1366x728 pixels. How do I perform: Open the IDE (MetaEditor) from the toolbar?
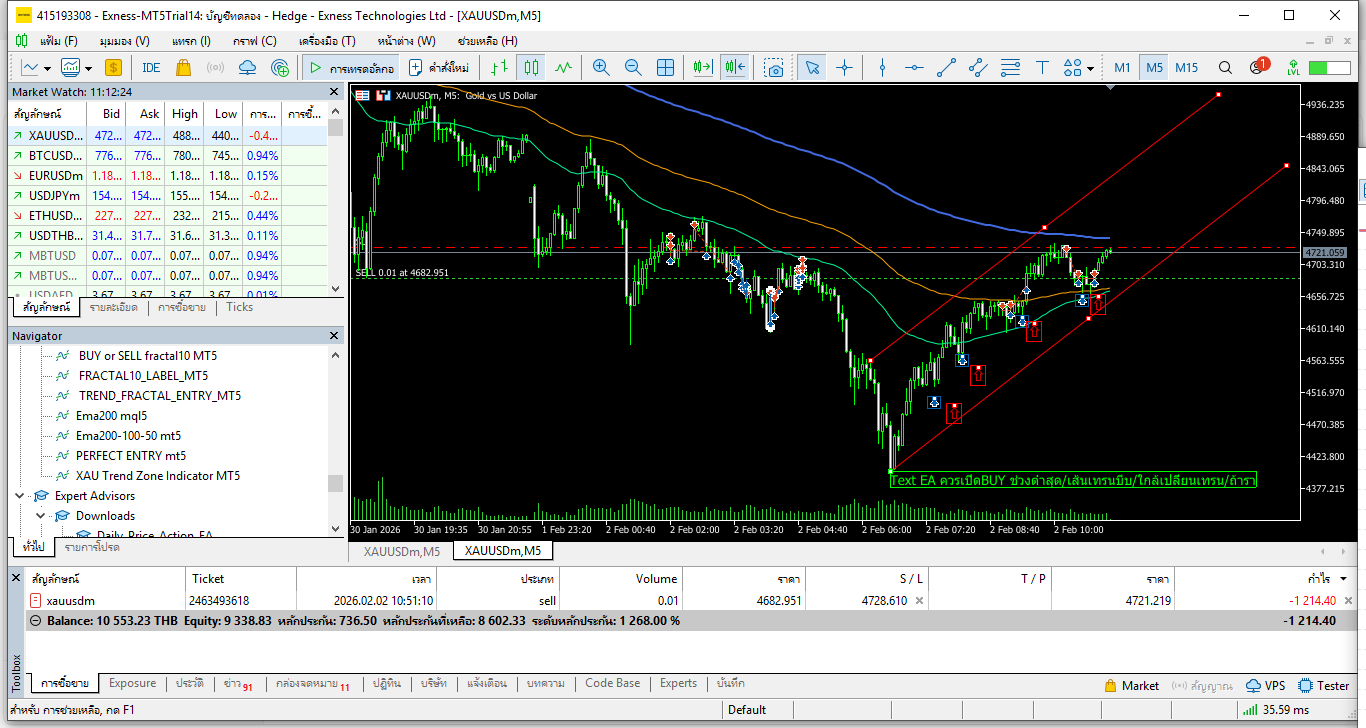pos(151,67)
